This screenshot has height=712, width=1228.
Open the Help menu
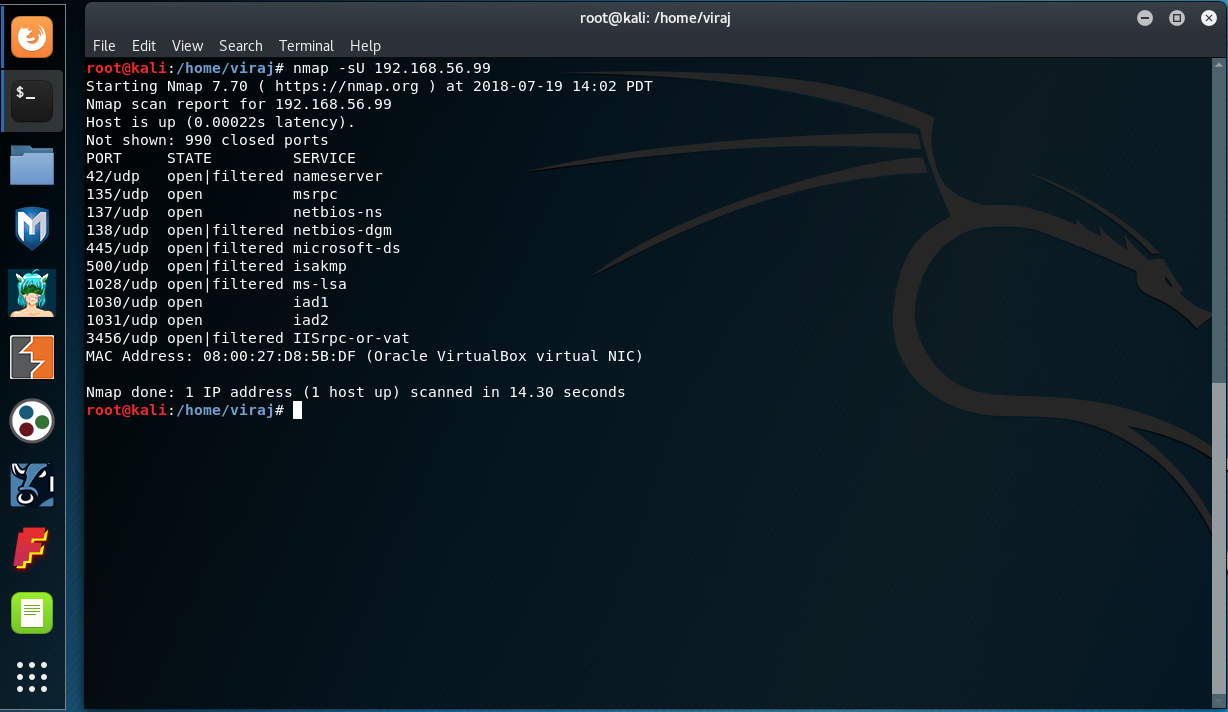tap(365, 46)
